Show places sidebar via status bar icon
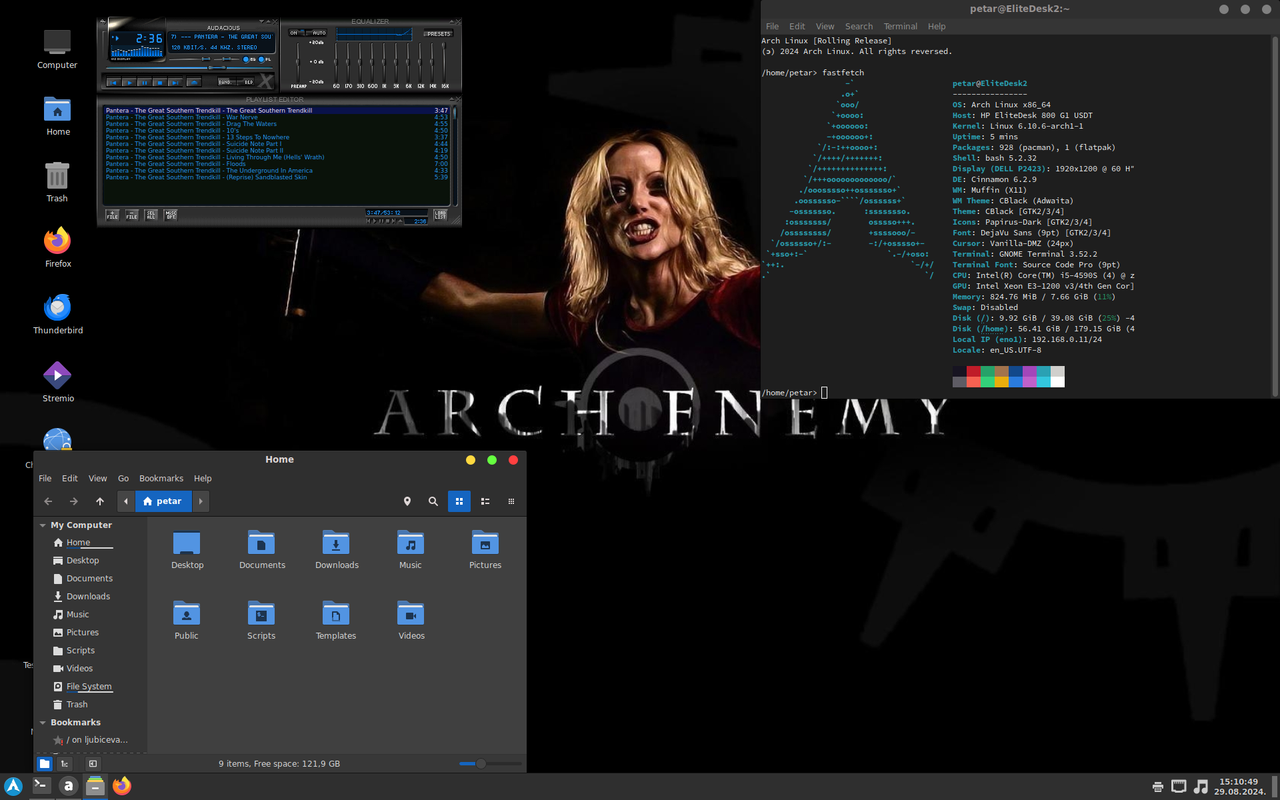This screenshot has width=1280, height=800. (44, 764)
